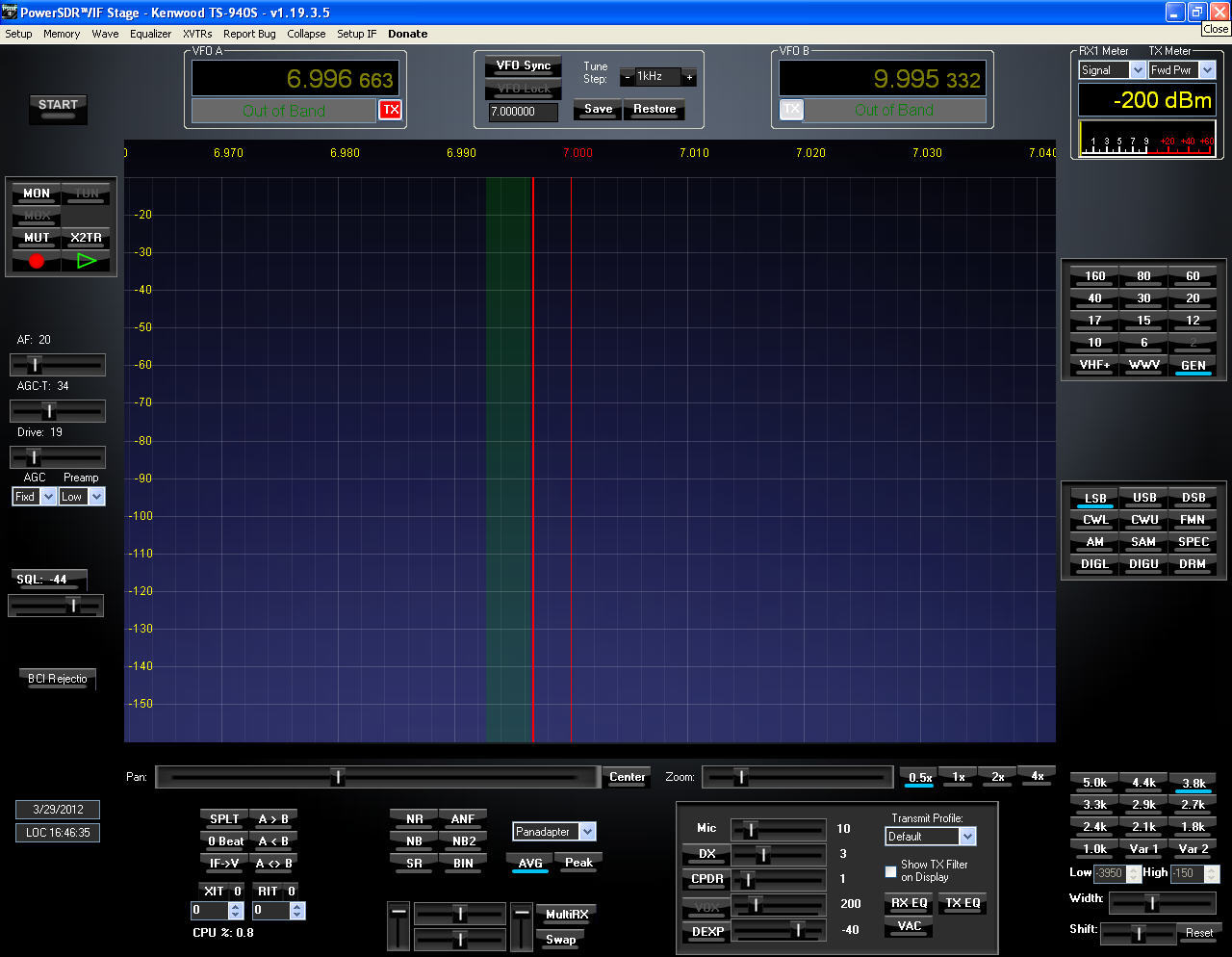Increase tune step with plus button
This screenshot has height=957, width=1232.
pyautogui.click(x=689, y=77)
